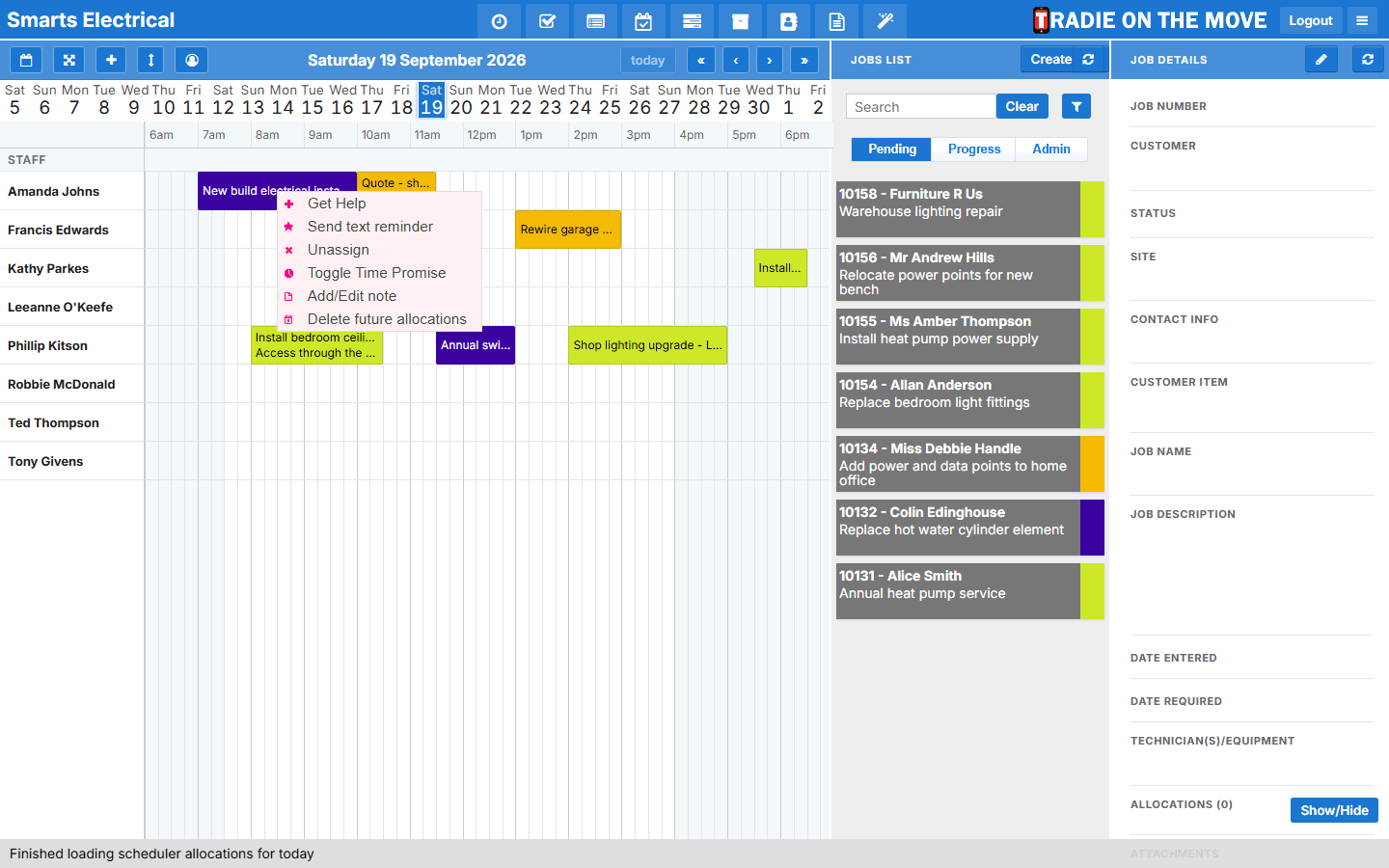This screenshot has height=868, width=1389.
Task: Jump back with the double-left arrow button
Action: point(701,60)
